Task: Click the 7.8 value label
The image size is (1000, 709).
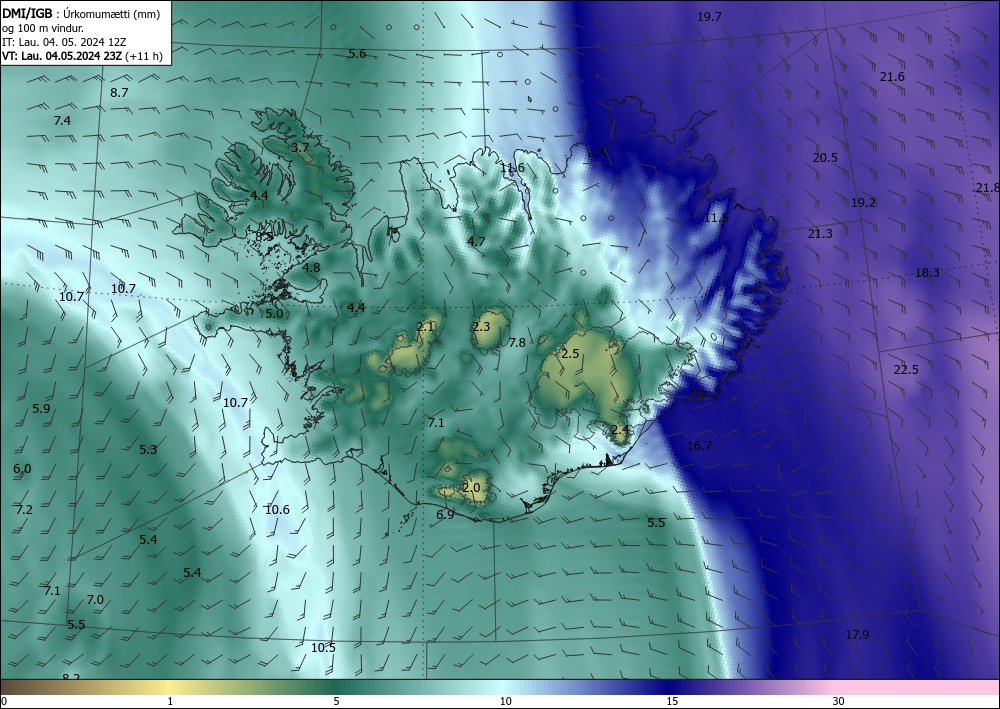Action: pos(517,343)
